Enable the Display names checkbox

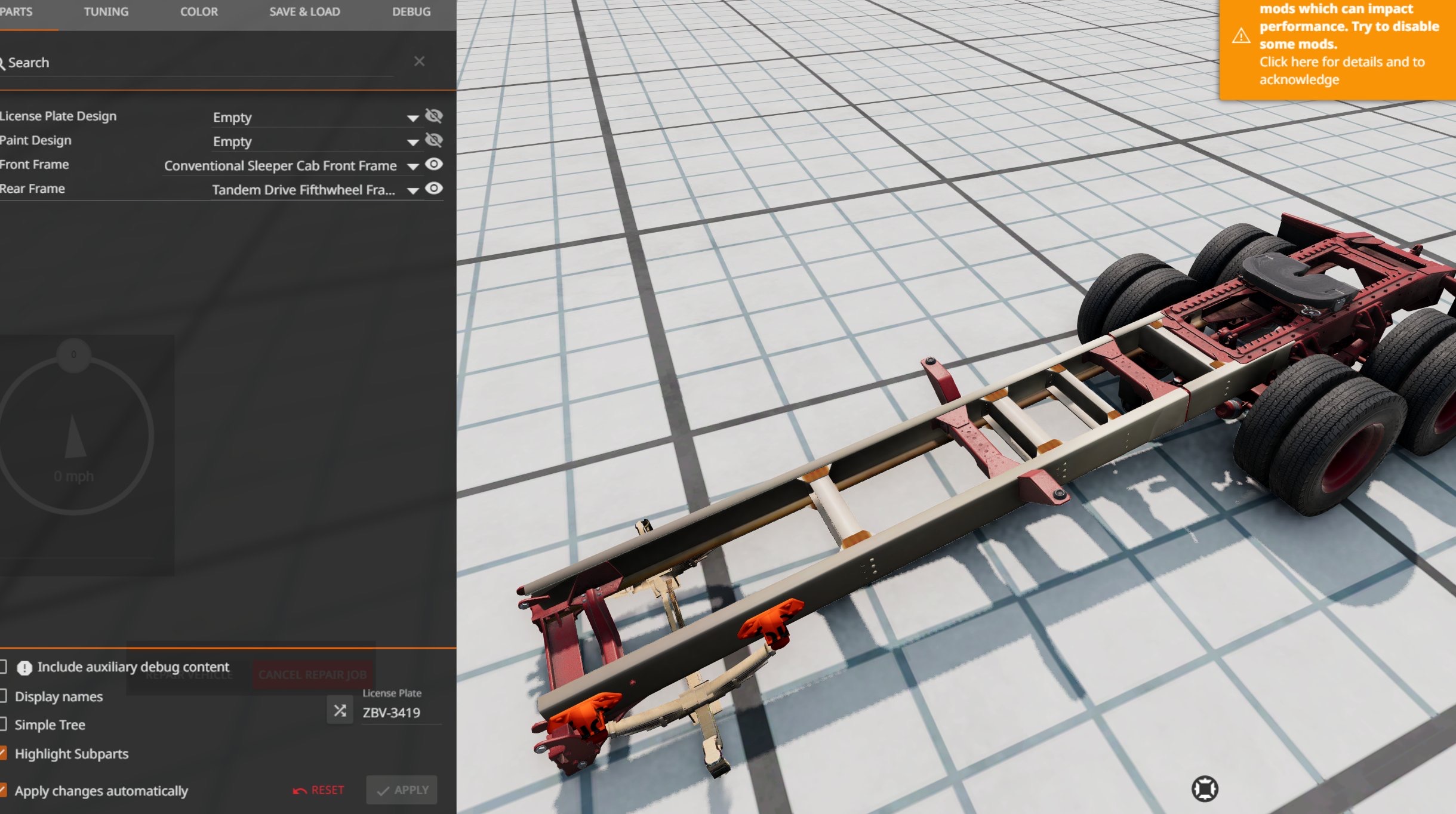[3, 696]
